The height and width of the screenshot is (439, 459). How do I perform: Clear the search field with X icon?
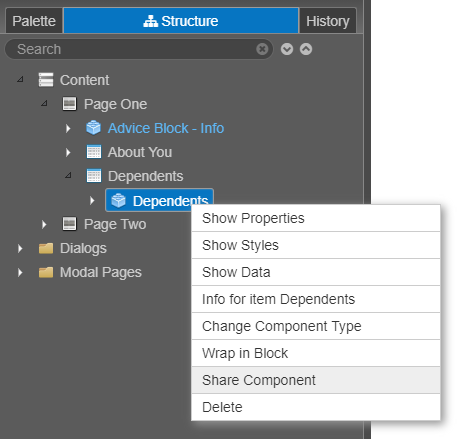tap(262, 49)
